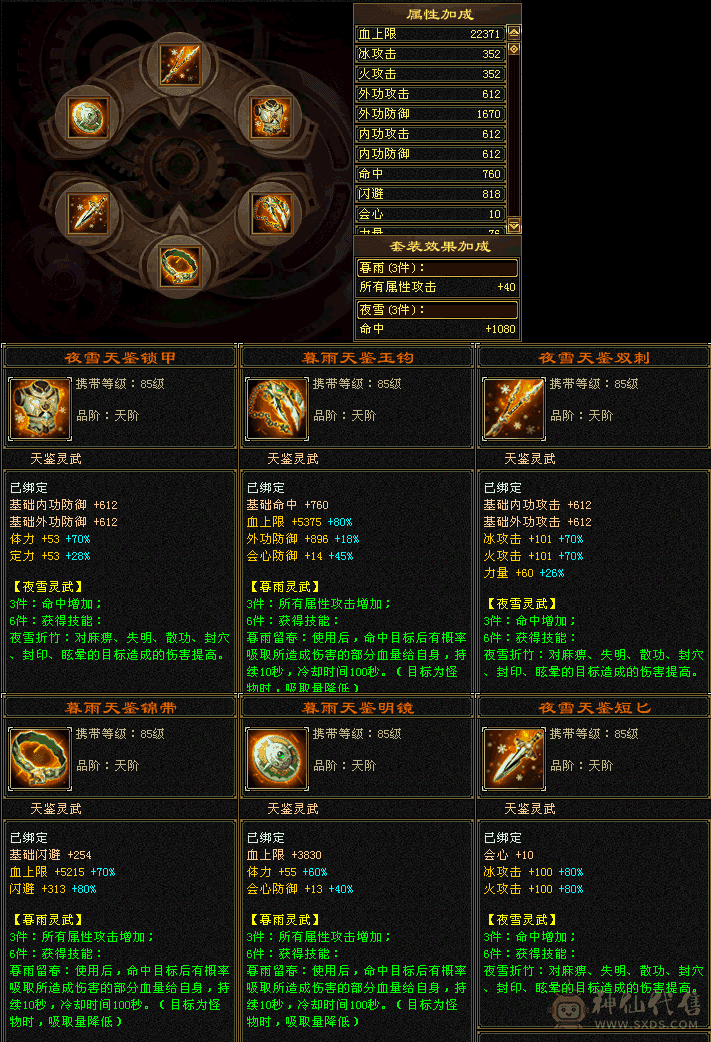Click the short dagger slot on equipment wheel
Screen dimensions: 711x1042
(88, 213)
